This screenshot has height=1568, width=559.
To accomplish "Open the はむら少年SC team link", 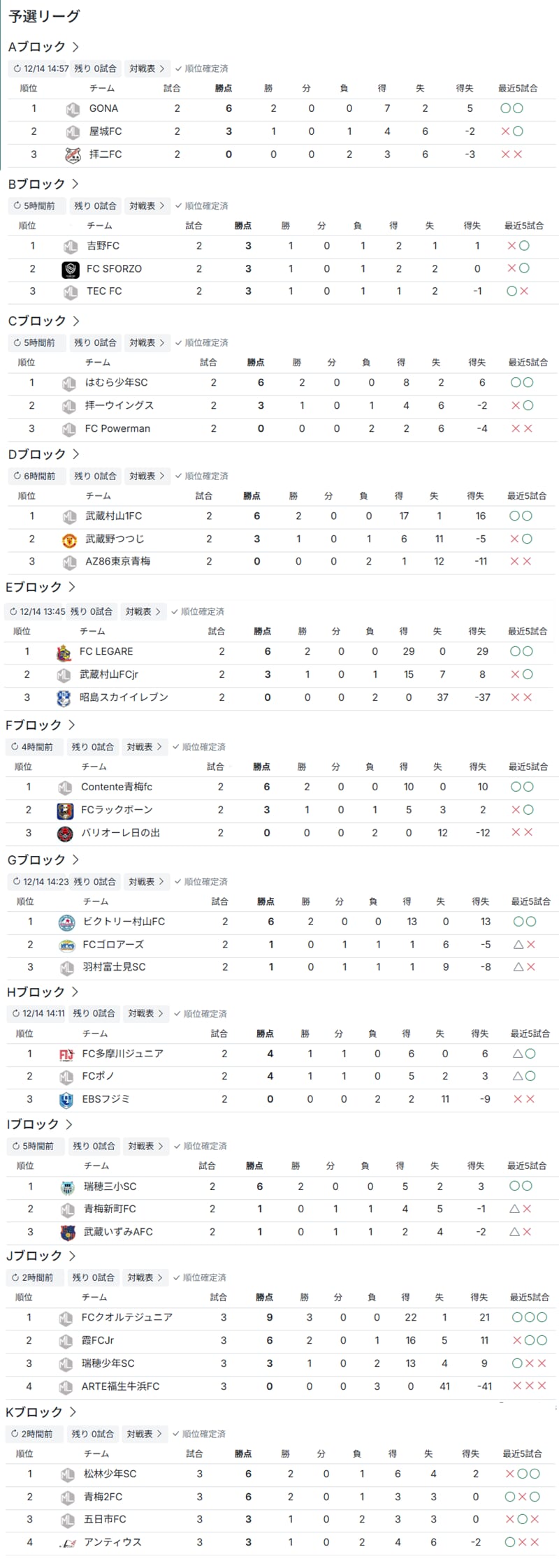I will [116, 383].
